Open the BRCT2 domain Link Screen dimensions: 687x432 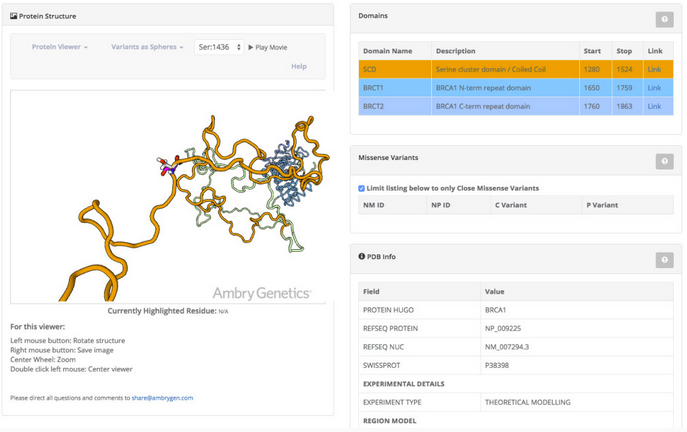654,106
